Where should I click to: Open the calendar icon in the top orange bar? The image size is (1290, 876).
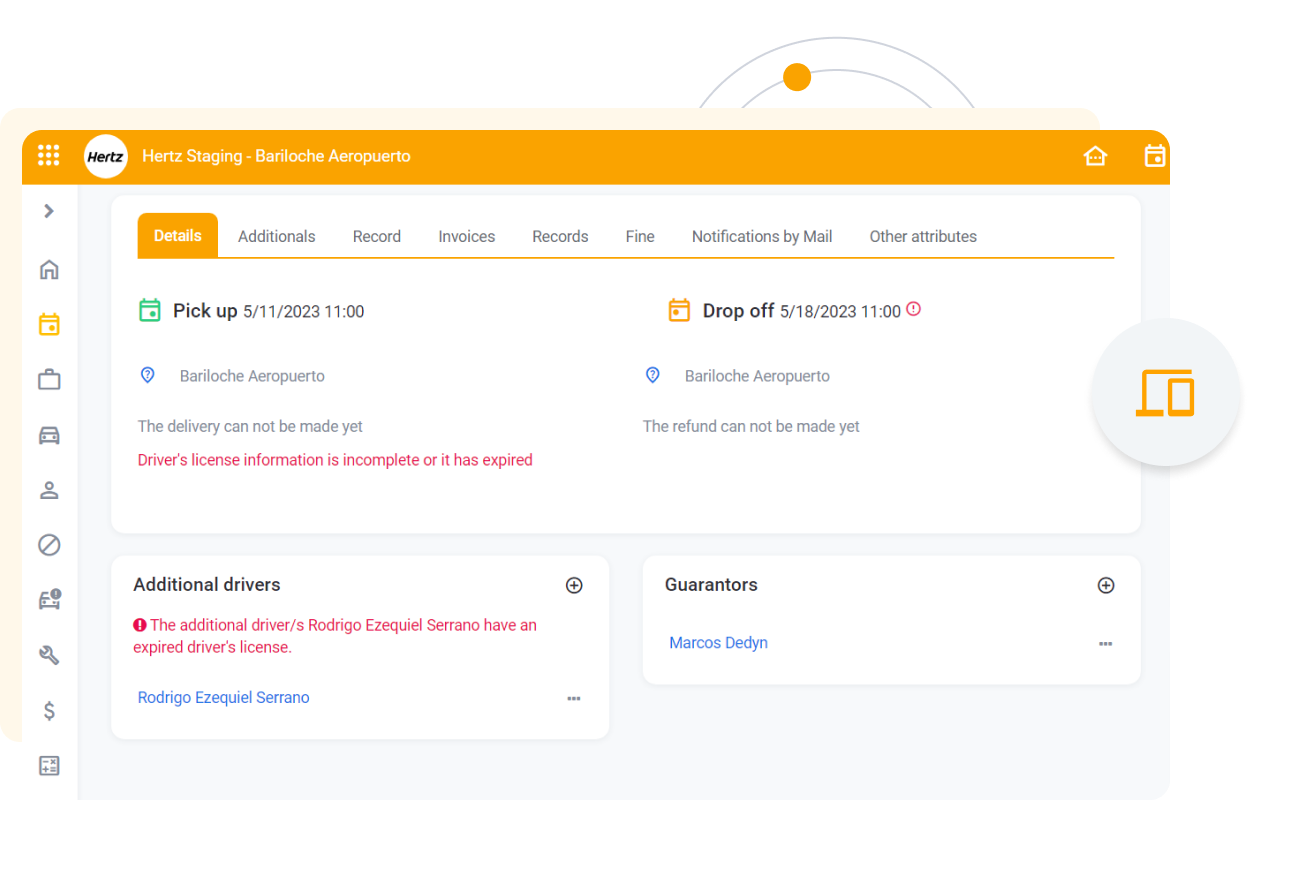(1155, 156)
